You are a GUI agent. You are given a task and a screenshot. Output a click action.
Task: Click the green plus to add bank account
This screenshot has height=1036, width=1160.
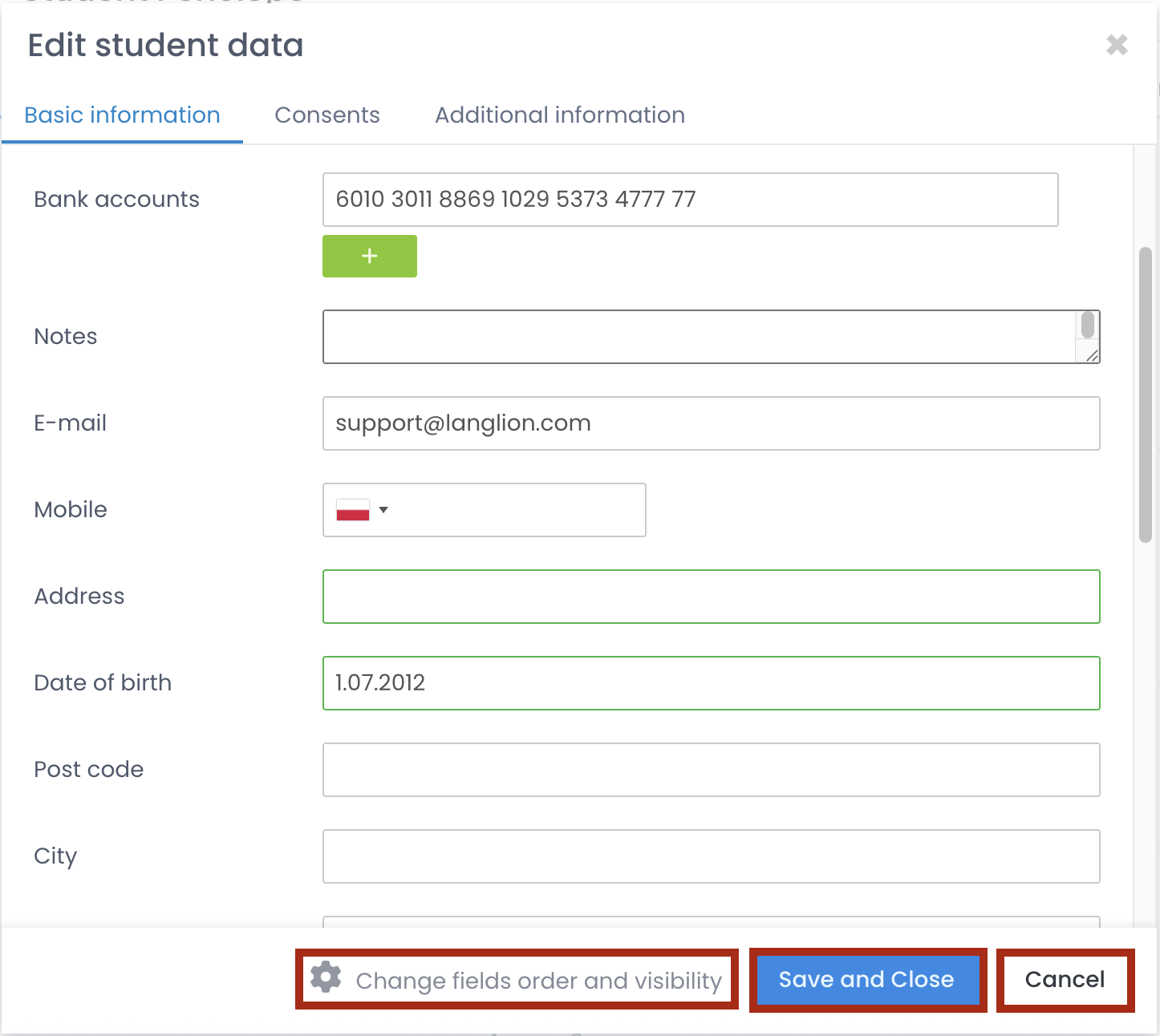pos(369,256)
